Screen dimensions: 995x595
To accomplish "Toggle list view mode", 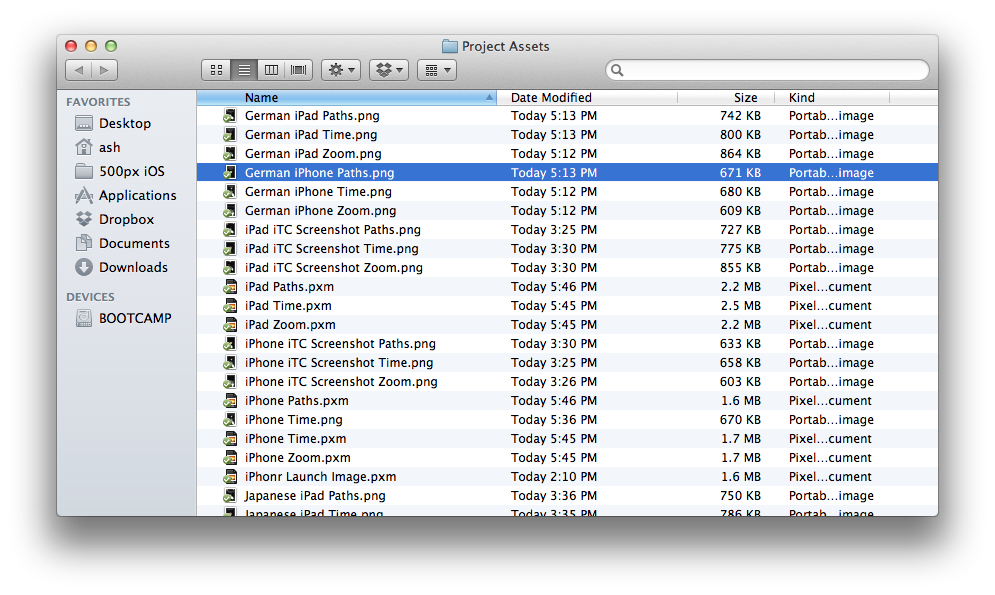I will tap(243, 70).
